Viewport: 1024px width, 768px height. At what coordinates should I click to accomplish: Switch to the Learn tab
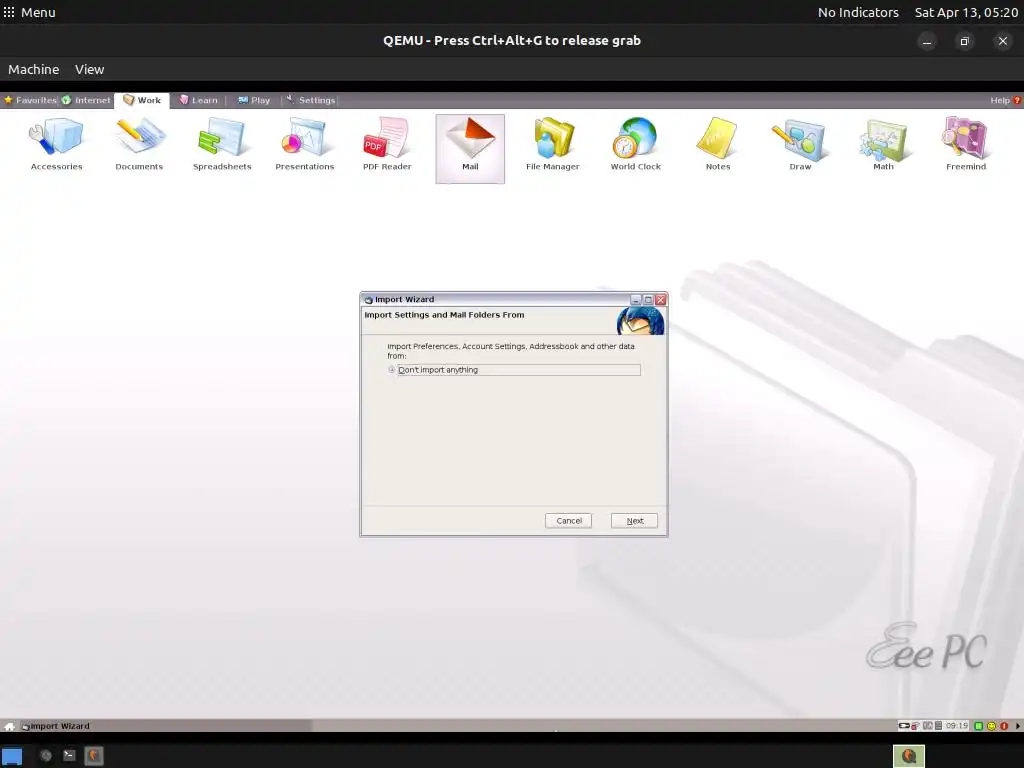[x=199, y=100]
